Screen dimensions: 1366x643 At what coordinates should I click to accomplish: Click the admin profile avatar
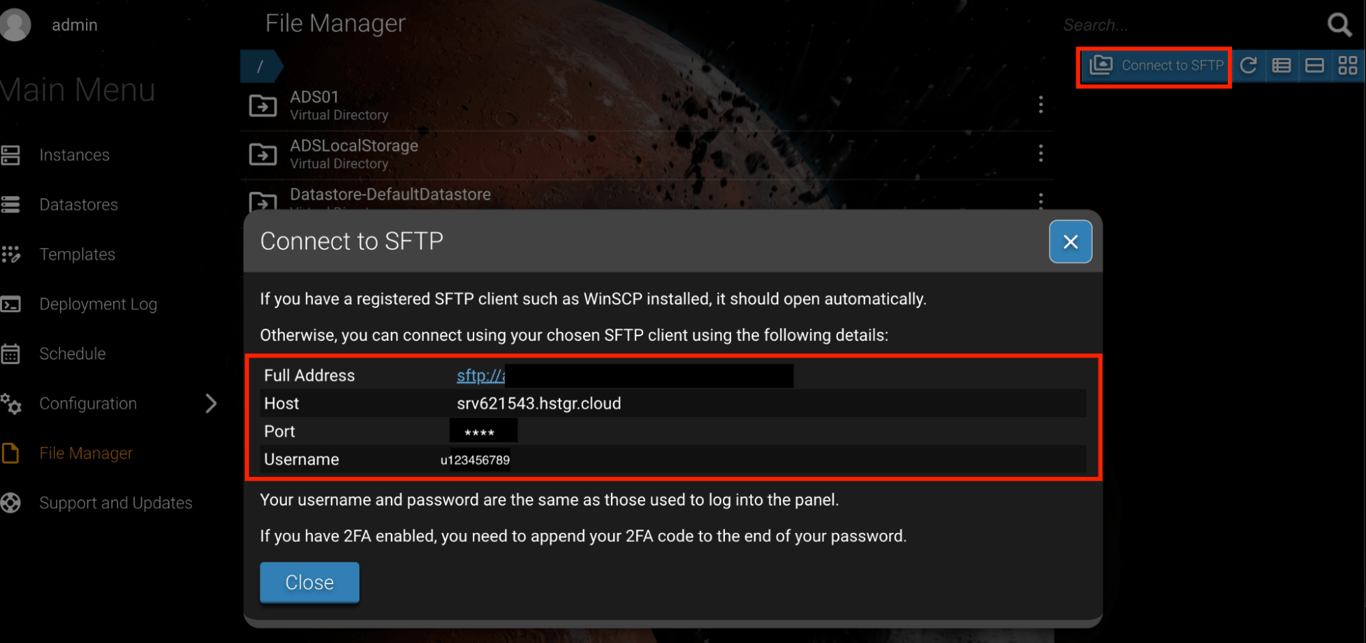tap(14, 24)
